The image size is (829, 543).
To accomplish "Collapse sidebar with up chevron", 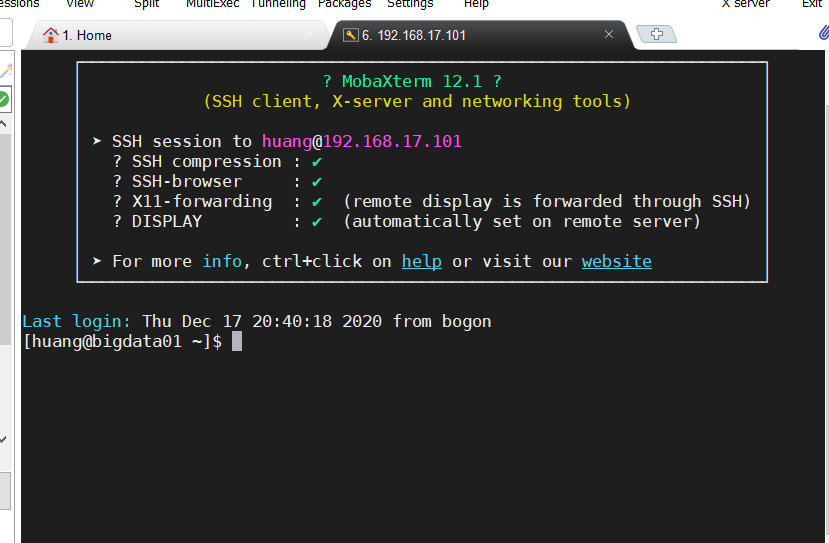I will pyautogui.click(x=3, y=124).
